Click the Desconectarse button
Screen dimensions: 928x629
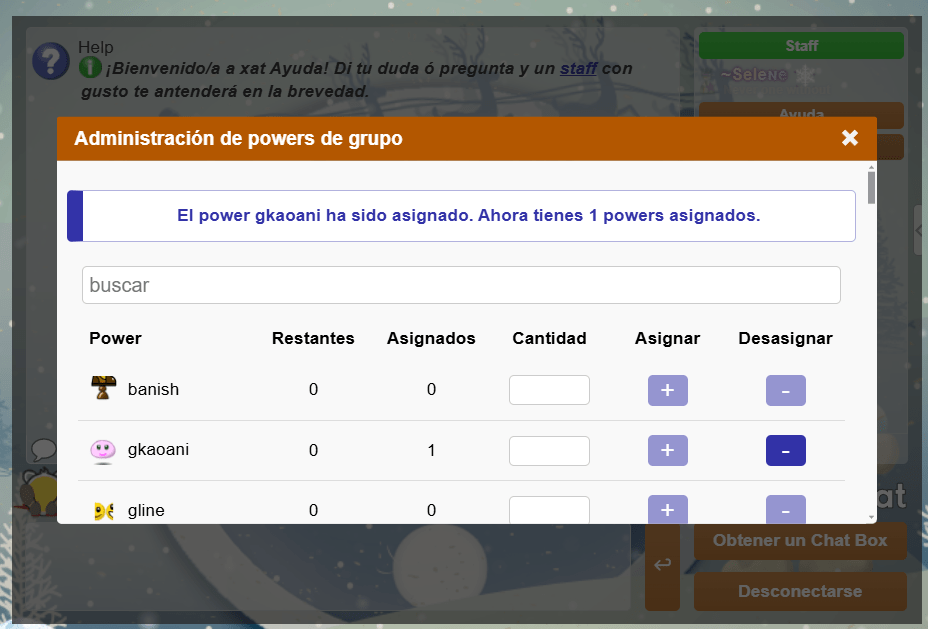coord(800,591)
